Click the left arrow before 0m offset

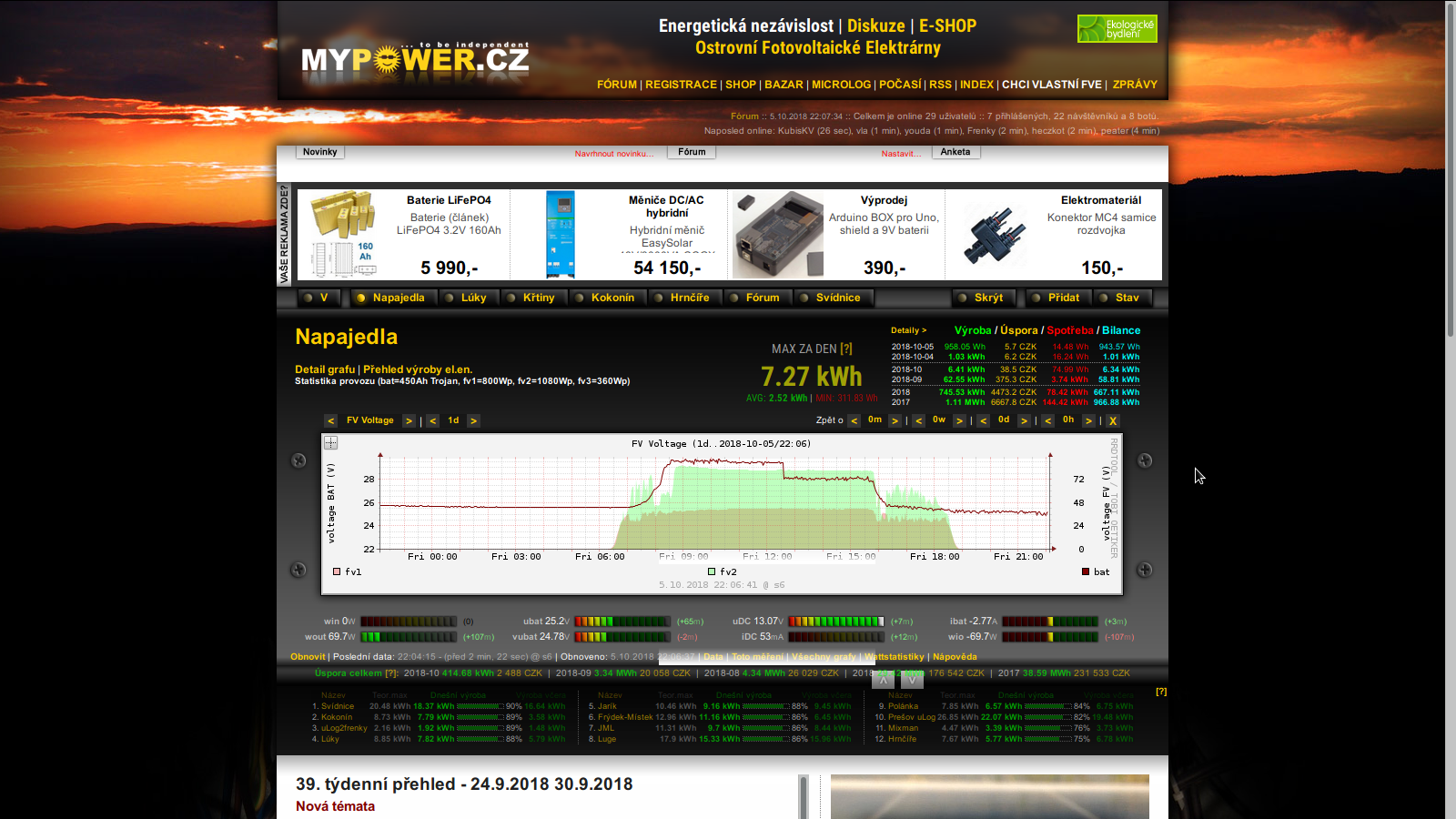854,420
